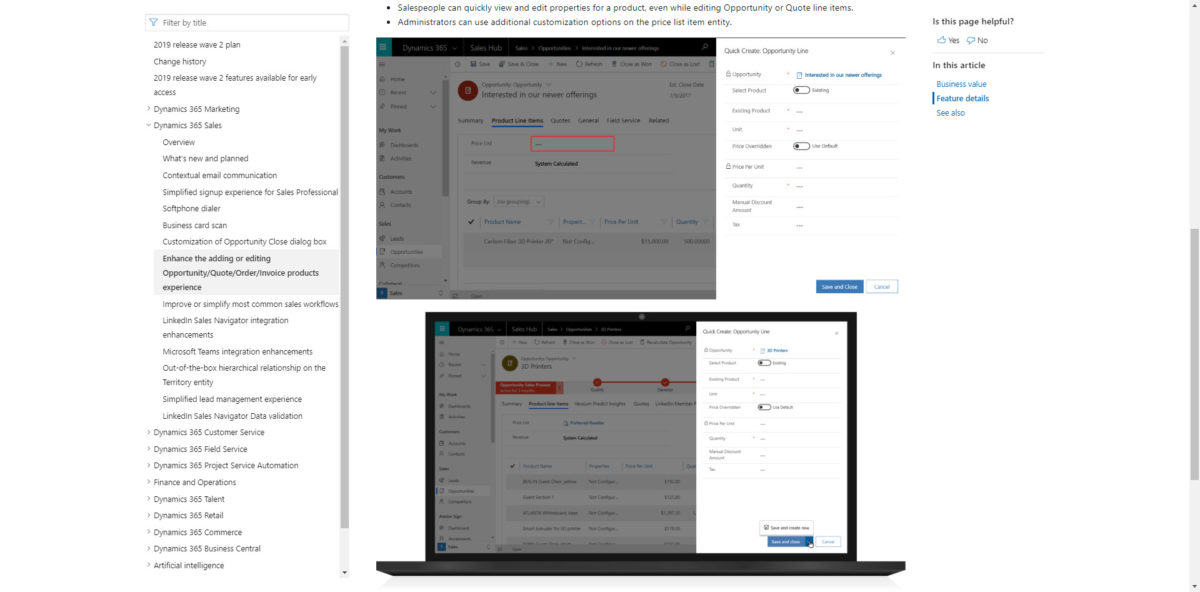This screenshot has height=592, width=1200.
Task: Open Out-of-the-box hierarchical relationship article
Action: point(244,375)
